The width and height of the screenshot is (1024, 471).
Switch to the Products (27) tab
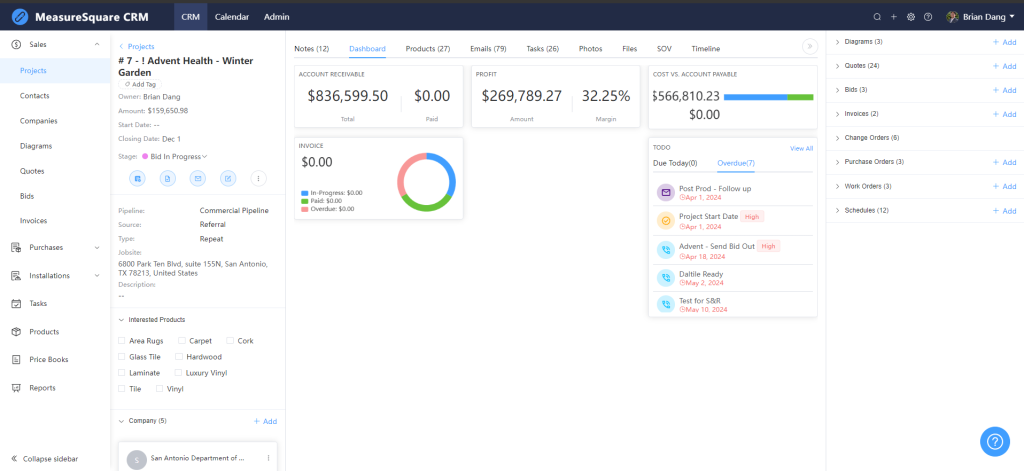(x=427, y=48)
